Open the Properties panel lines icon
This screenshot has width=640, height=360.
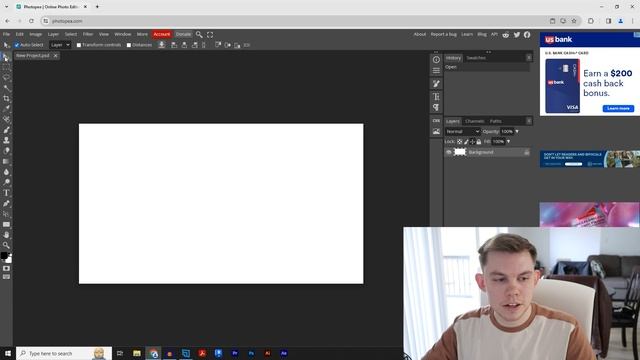coord(436,71)
